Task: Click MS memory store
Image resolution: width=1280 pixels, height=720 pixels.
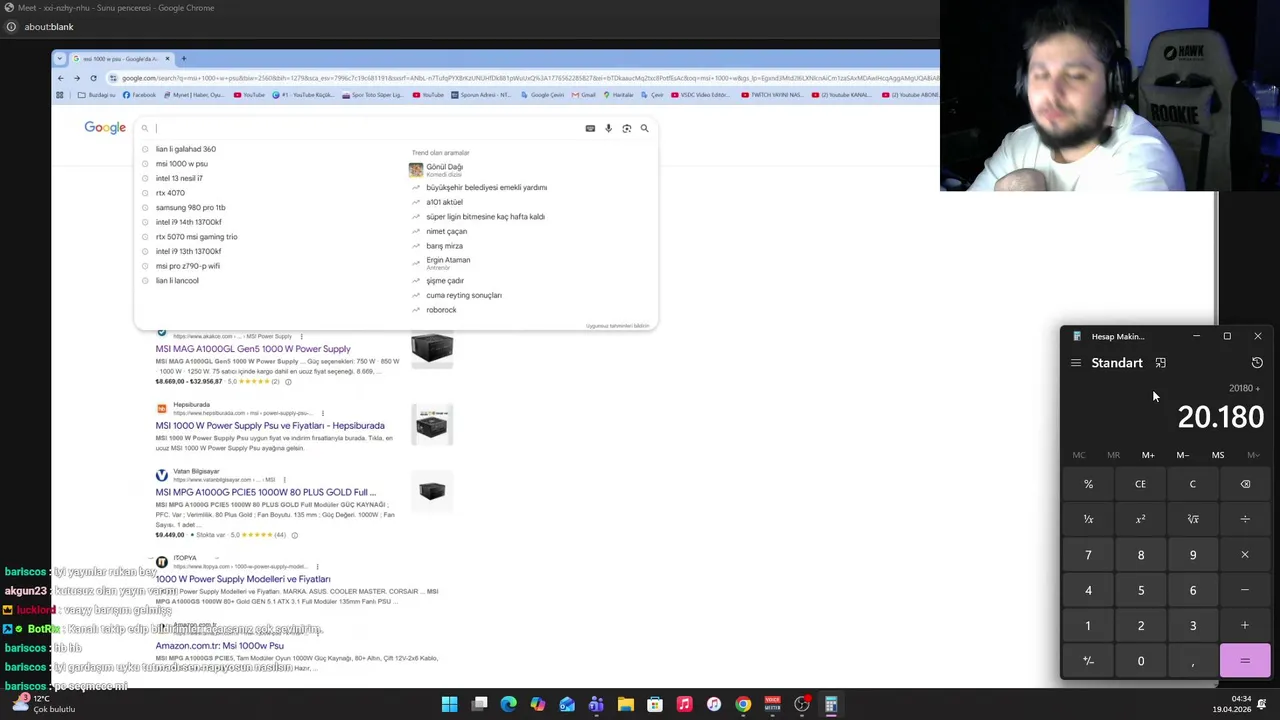Action: pos(1218,455)
